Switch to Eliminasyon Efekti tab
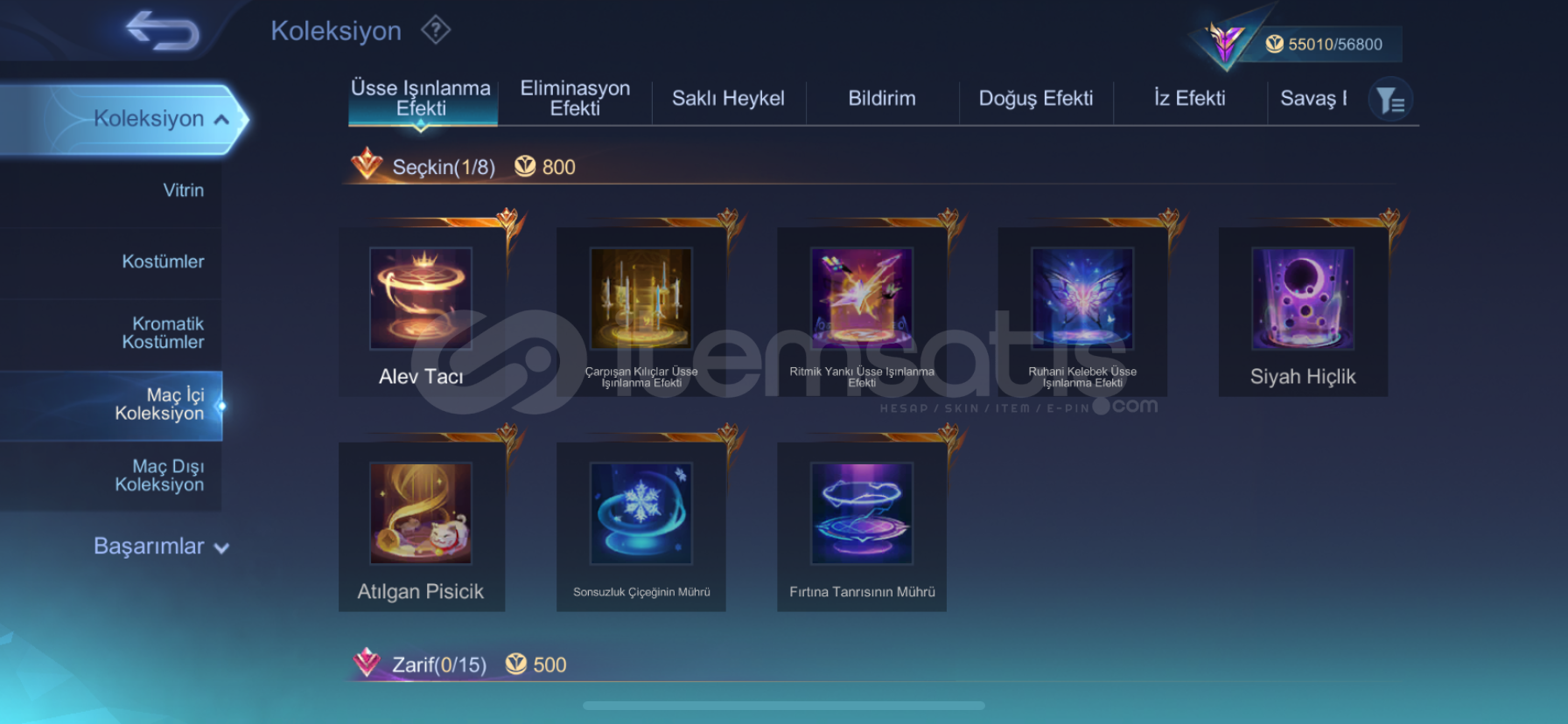The height and width of the screenshot is (724, 1568). click(x=575, y=99)
